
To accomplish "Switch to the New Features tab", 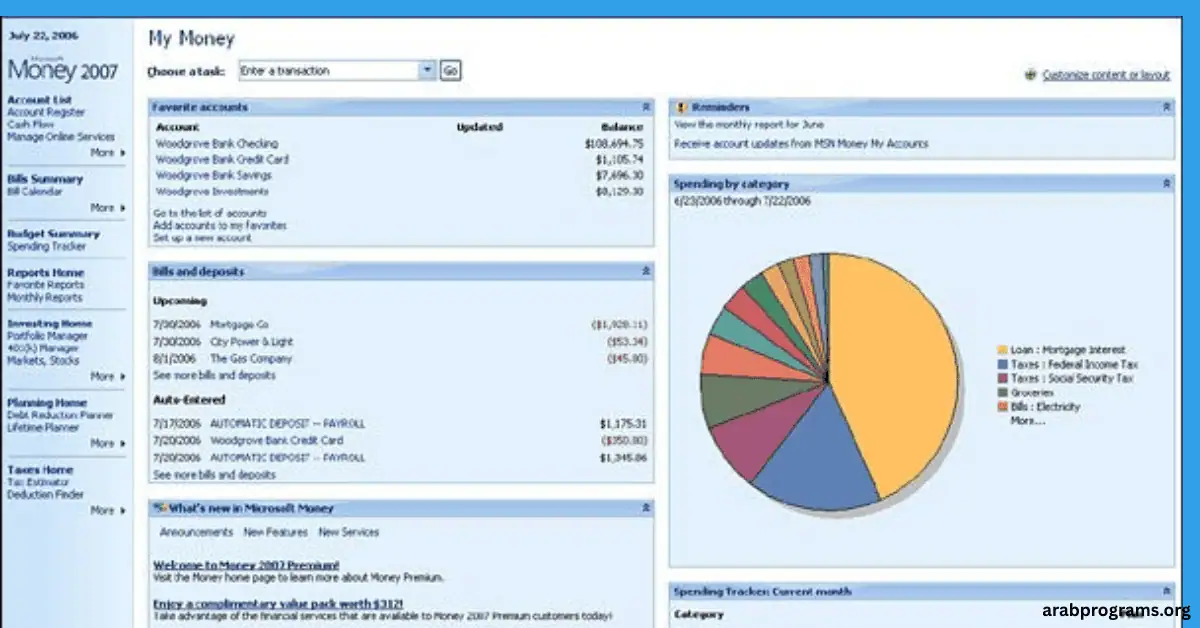I will [x=275, y=532].
